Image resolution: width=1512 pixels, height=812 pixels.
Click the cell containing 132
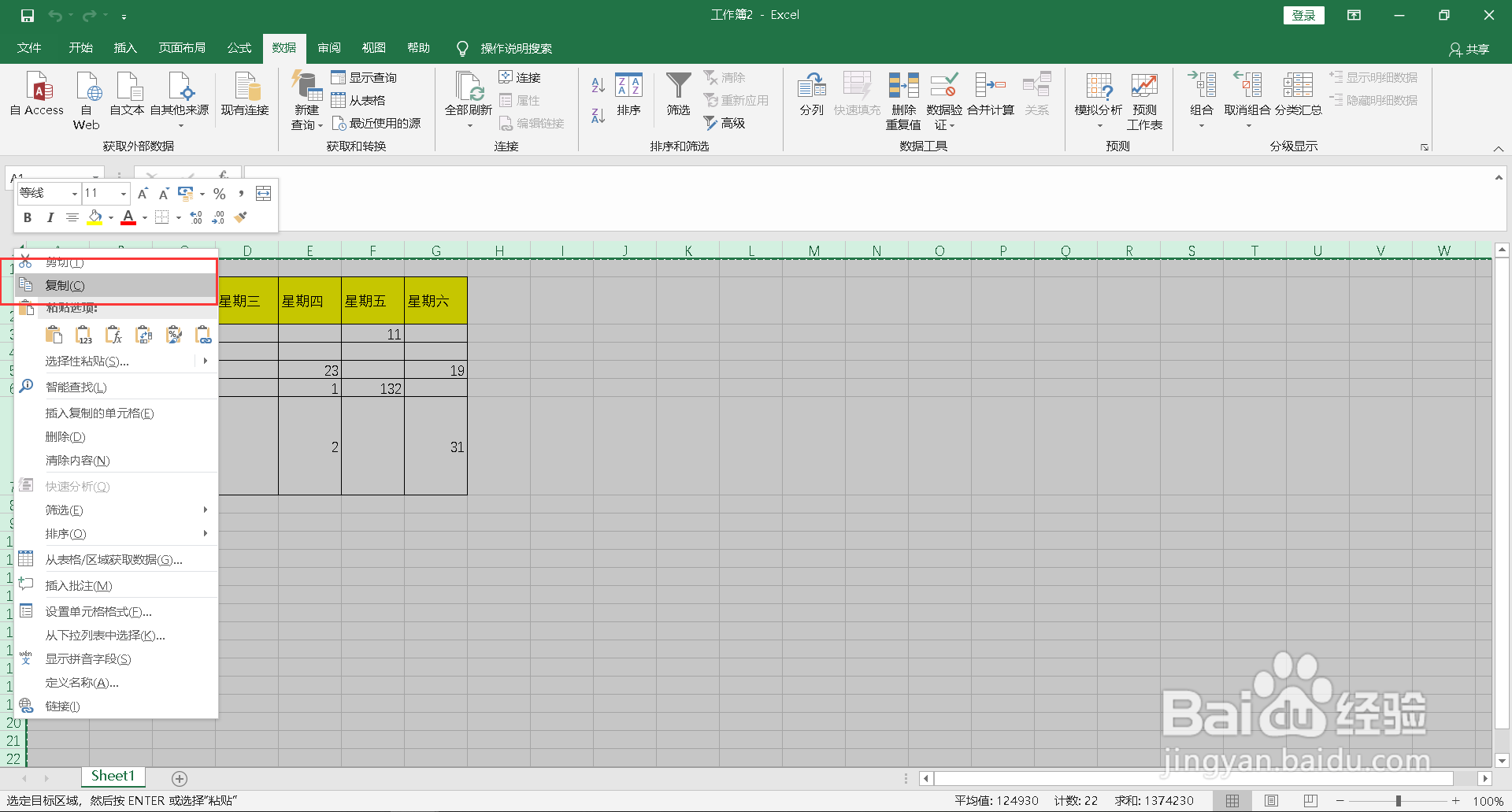(x=372, y=388)
